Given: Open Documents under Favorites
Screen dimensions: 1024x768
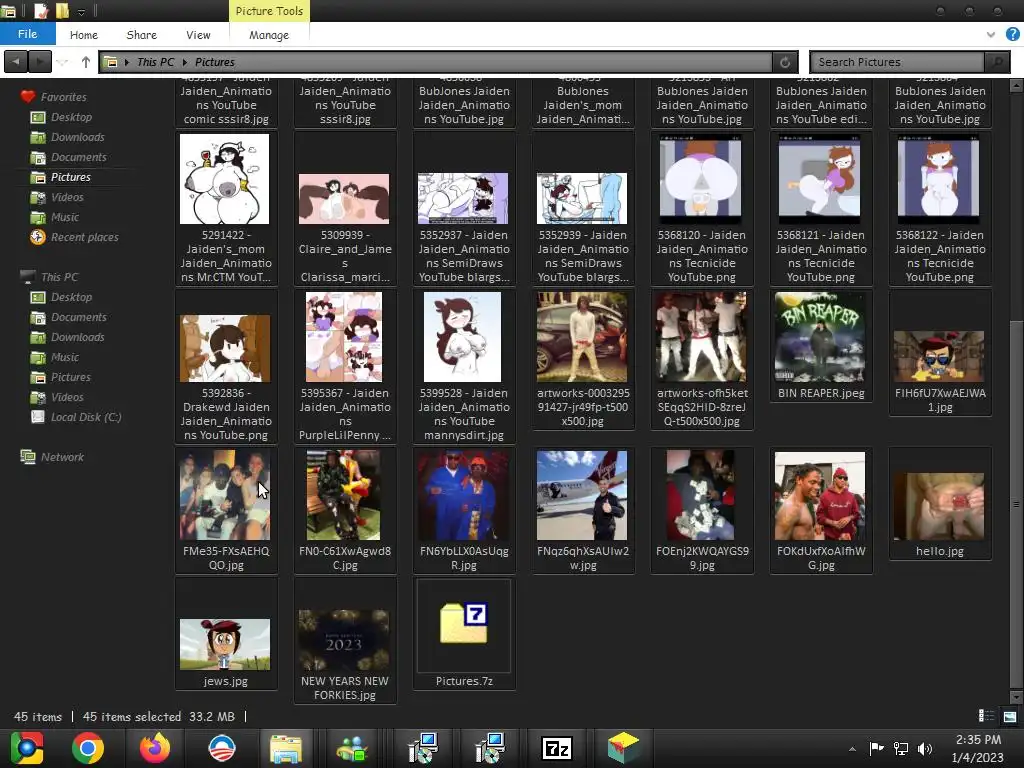Looking at the screenshot, I should [78, 157].
